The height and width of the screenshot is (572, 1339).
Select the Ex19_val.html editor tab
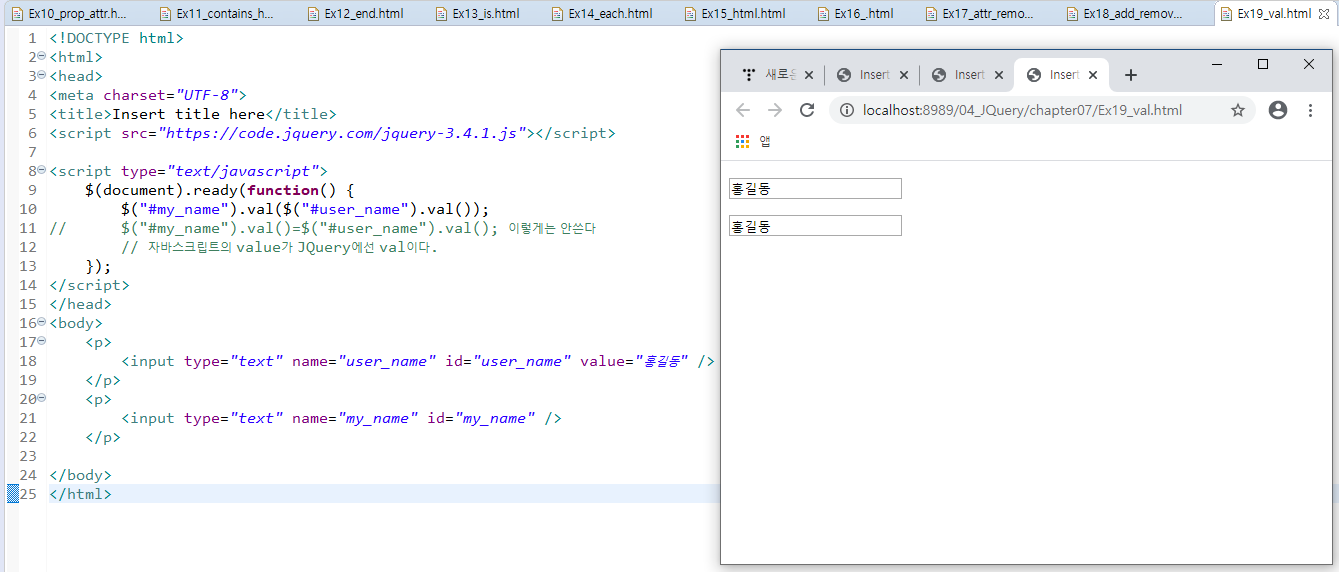(1273, 14)
